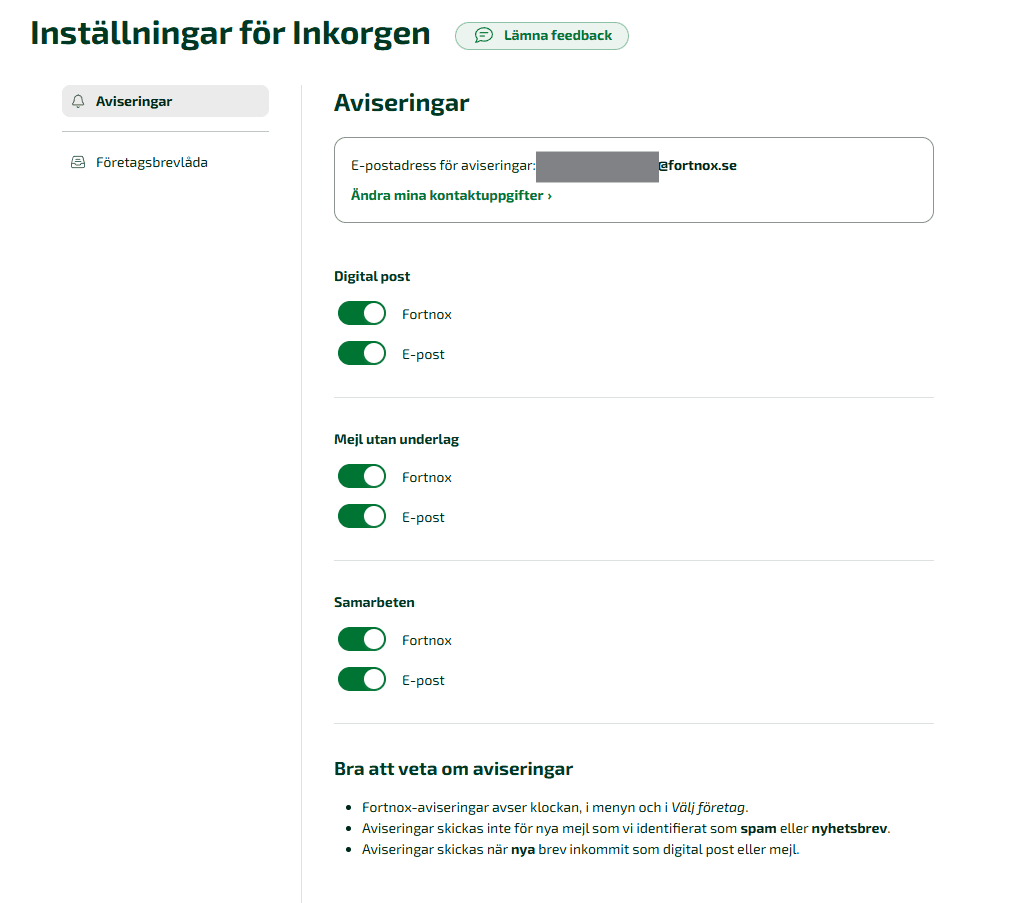This screenshot has width=1030, height=903.
Task: Switch off Fortnox notifications for Samarbeten
Action: tap(361, 639)
